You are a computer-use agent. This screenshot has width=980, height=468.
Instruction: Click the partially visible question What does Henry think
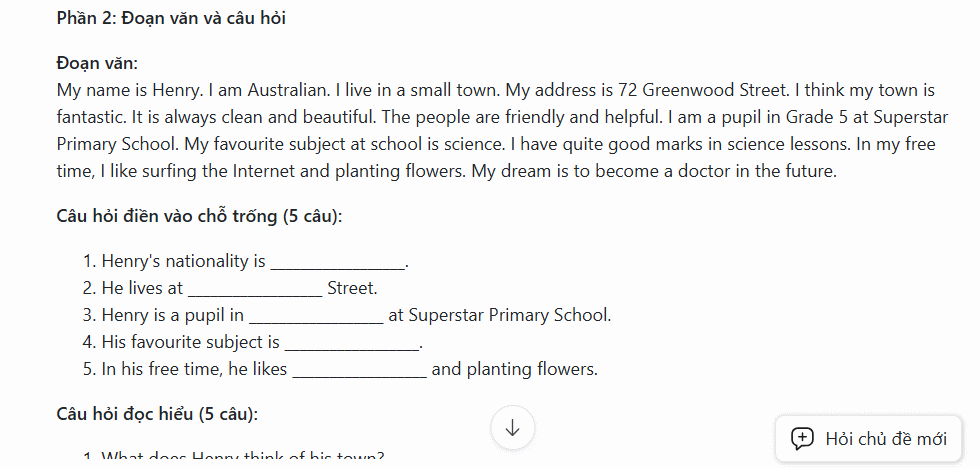pos(242,457)
